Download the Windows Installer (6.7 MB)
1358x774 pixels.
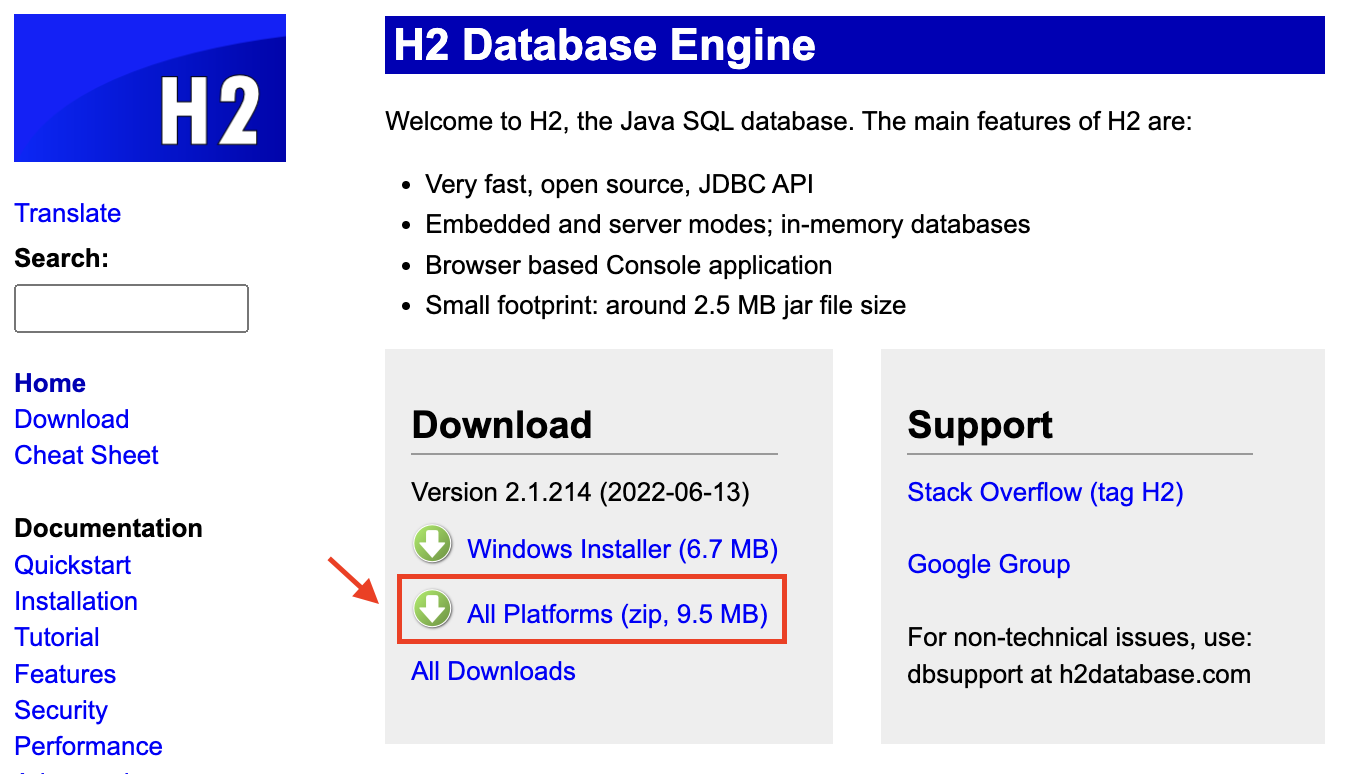tap(623, 548)
